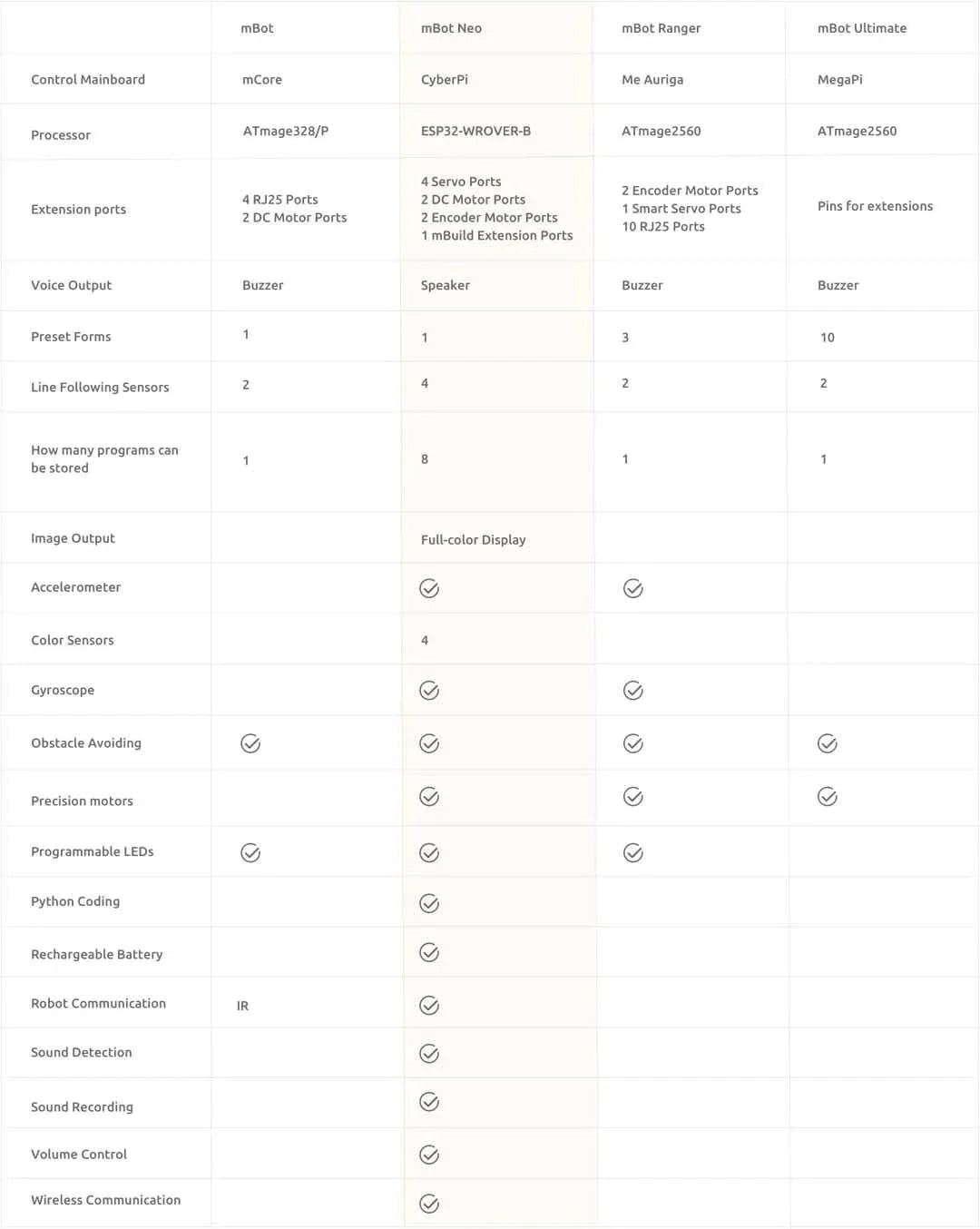Screen dimensions: 980x1229
Task: Select the mBot Ultimate column header
Action: [x=861, y=28]
